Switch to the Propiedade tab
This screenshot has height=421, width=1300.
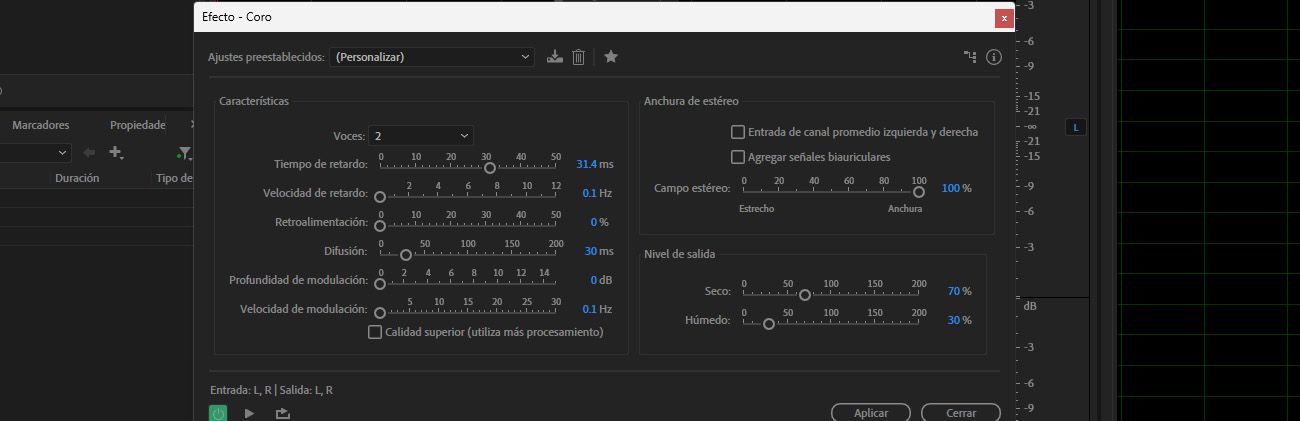point(137,125)
